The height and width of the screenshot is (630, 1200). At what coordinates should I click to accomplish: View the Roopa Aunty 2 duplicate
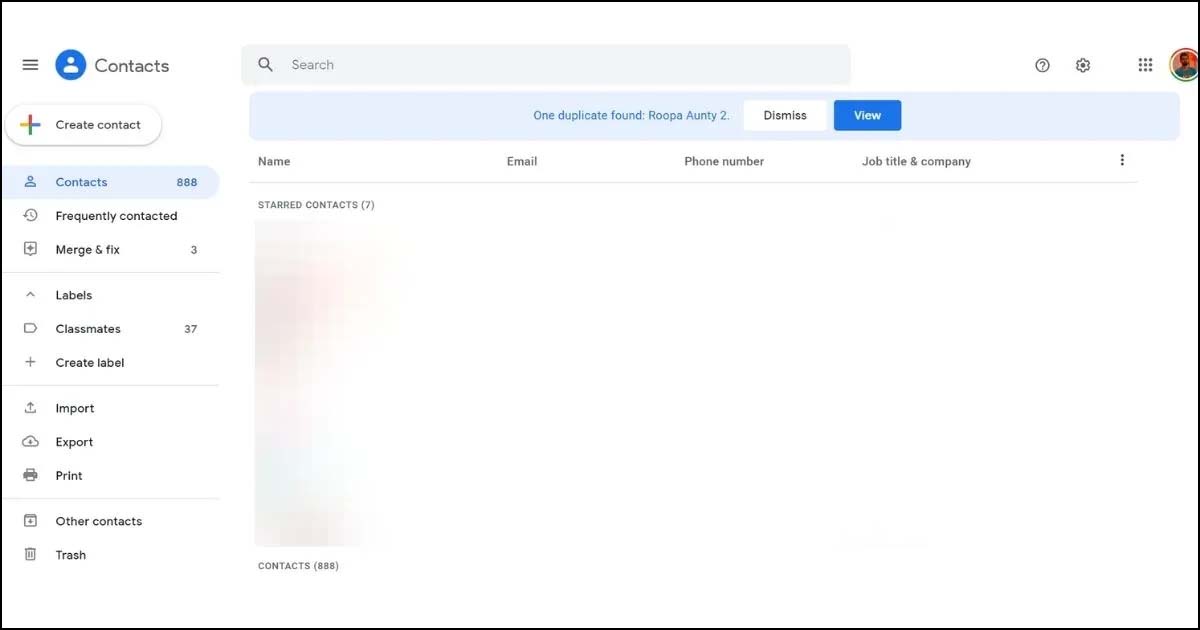pyautogui.click(x=867, y=115)
